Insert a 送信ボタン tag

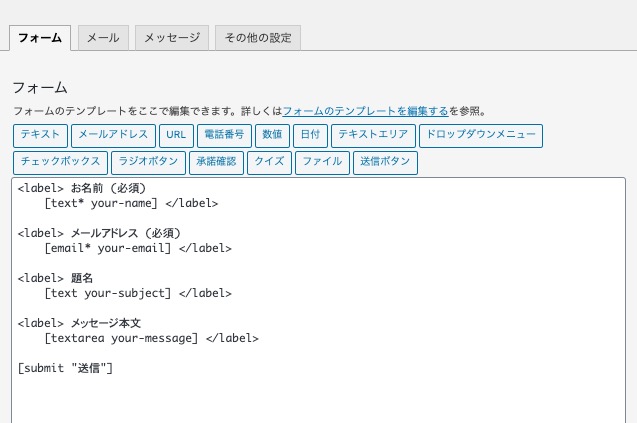pyautogui.click(x=385, y=163)
